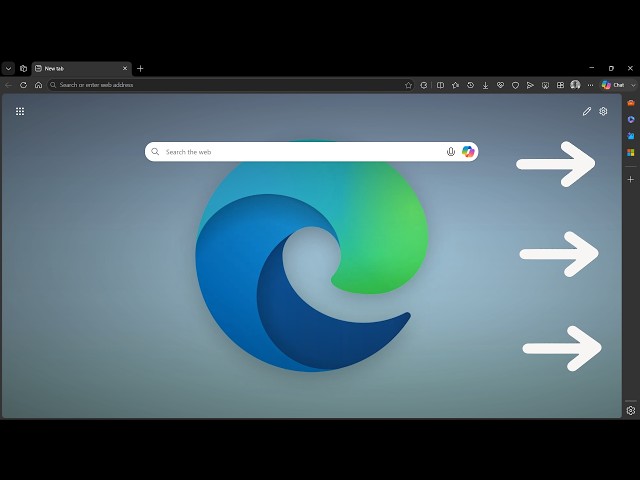This screenshot has width=640, height=480.
Task: Open Browser essentials heart-pulse icon
Action: point(500,85)
